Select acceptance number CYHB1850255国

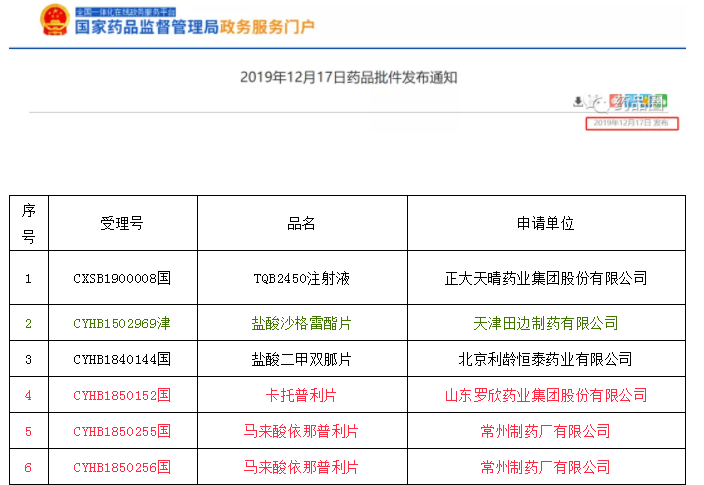click(122, 431)
